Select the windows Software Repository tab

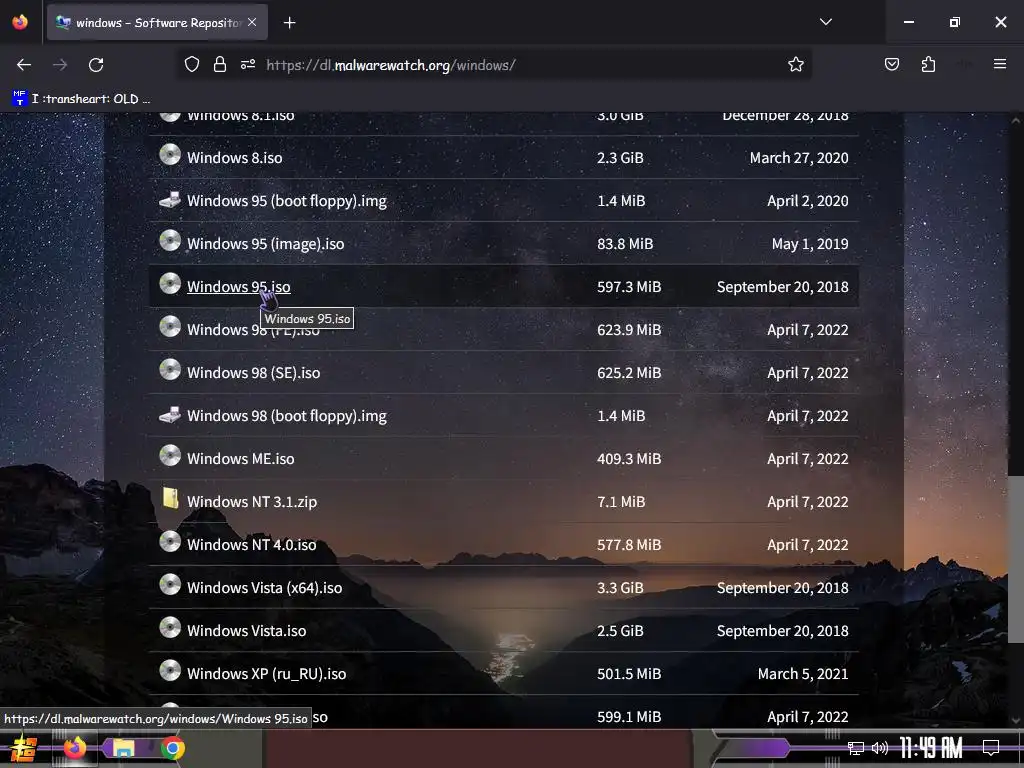(157, 23)
